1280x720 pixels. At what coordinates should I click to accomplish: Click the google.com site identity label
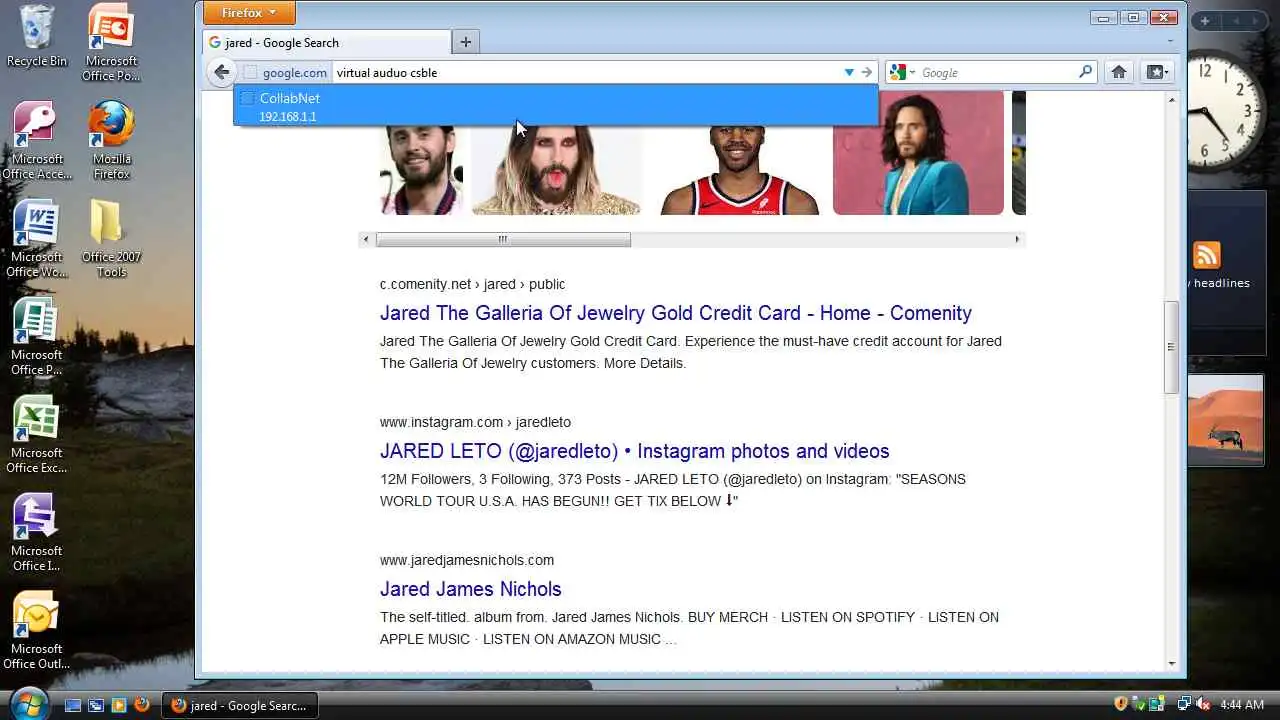pos(287,72)
